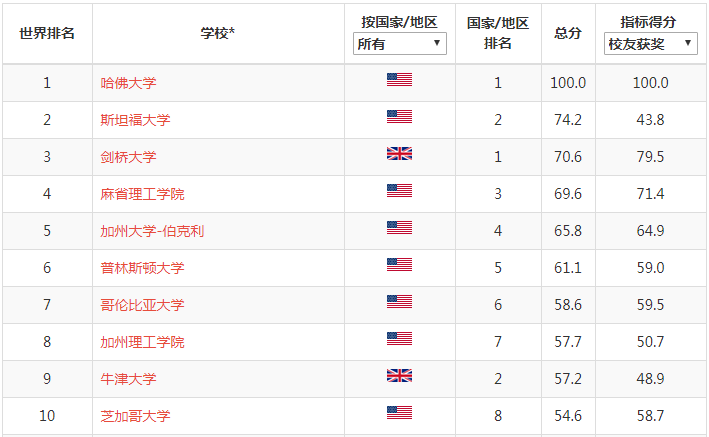
Task: Click the UK flag in Cambridge's row
Action: coord(399,154)
